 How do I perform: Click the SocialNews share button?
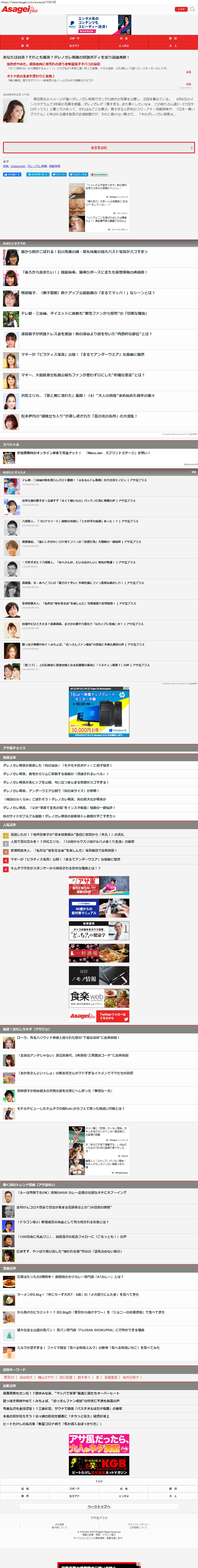click(99, 175)
